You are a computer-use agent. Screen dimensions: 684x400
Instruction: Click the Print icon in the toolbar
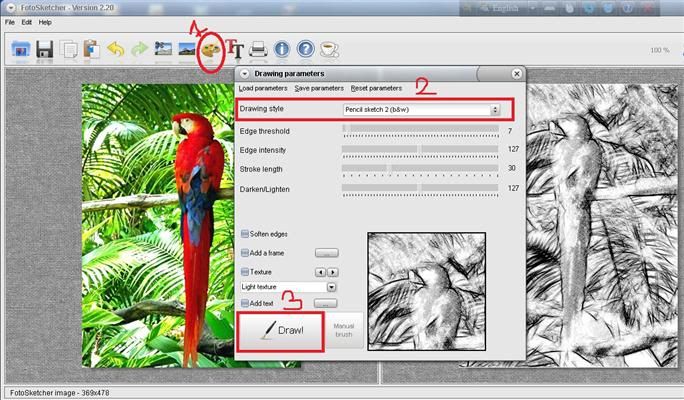[x=258, y=49]
